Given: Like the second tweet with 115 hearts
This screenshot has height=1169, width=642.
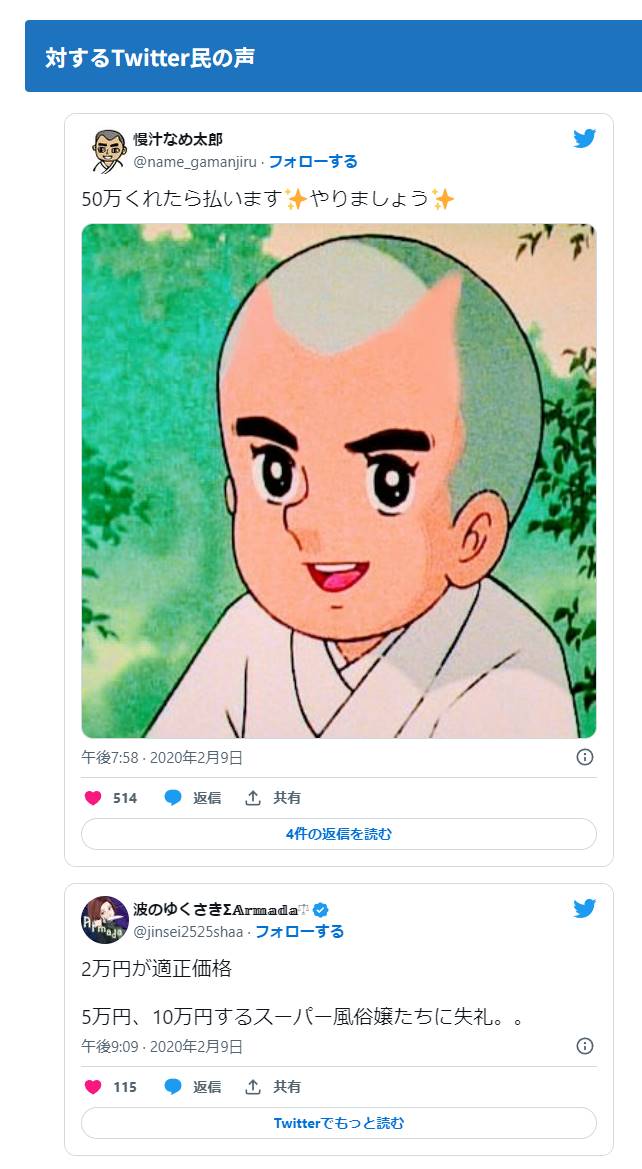Looking at the screenshot, I should coord(93,1087).
